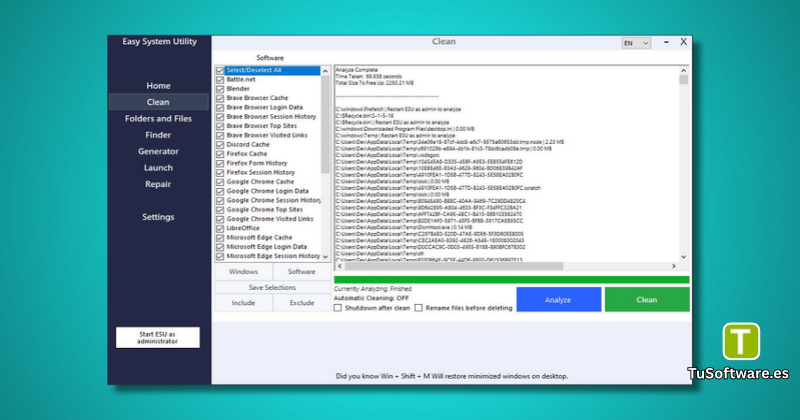
Task: Select Google Chrome Visited Links entry
Action: [270, 219]
